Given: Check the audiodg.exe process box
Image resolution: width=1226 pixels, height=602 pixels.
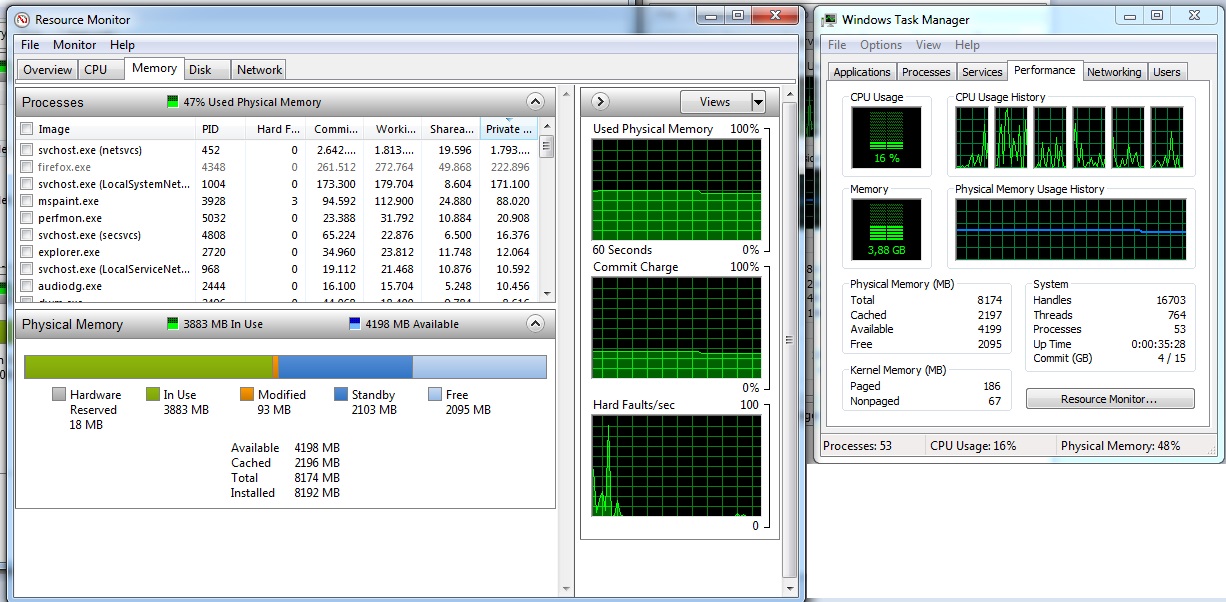Looking at the screenshot, I should point(27,286).
